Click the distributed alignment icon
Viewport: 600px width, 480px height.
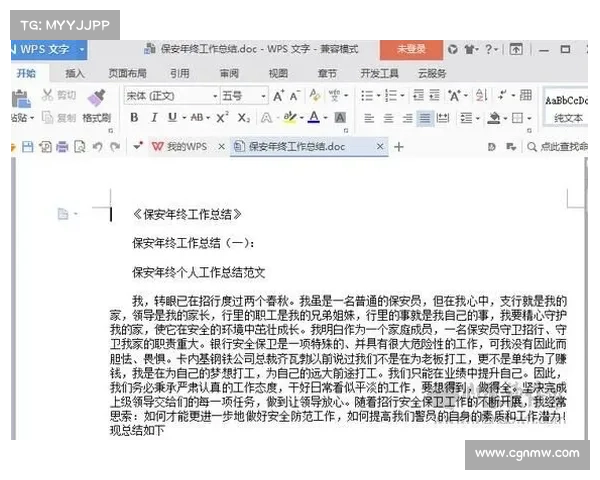pos(443,118)
